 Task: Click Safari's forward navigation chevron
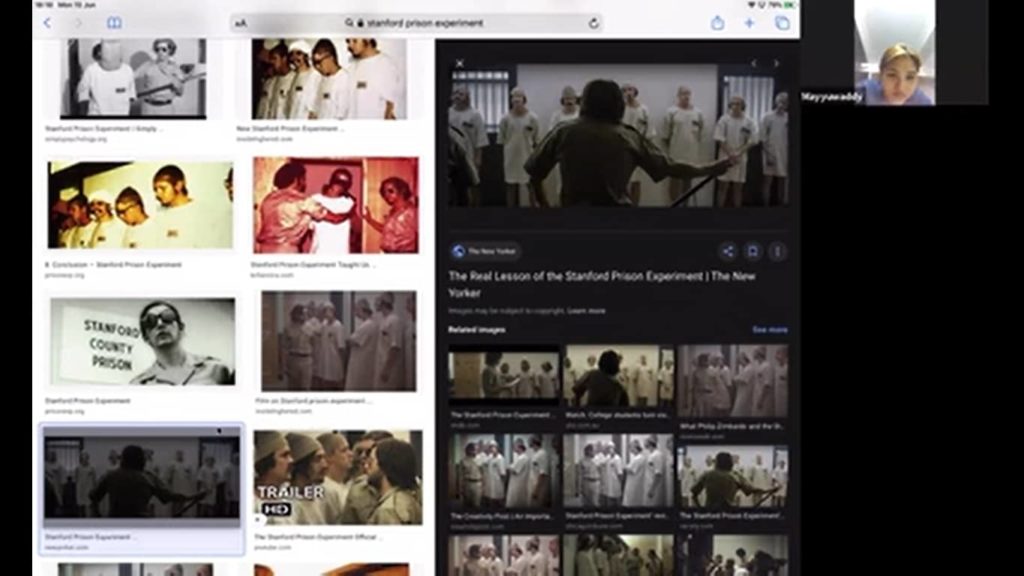point(78,23)
